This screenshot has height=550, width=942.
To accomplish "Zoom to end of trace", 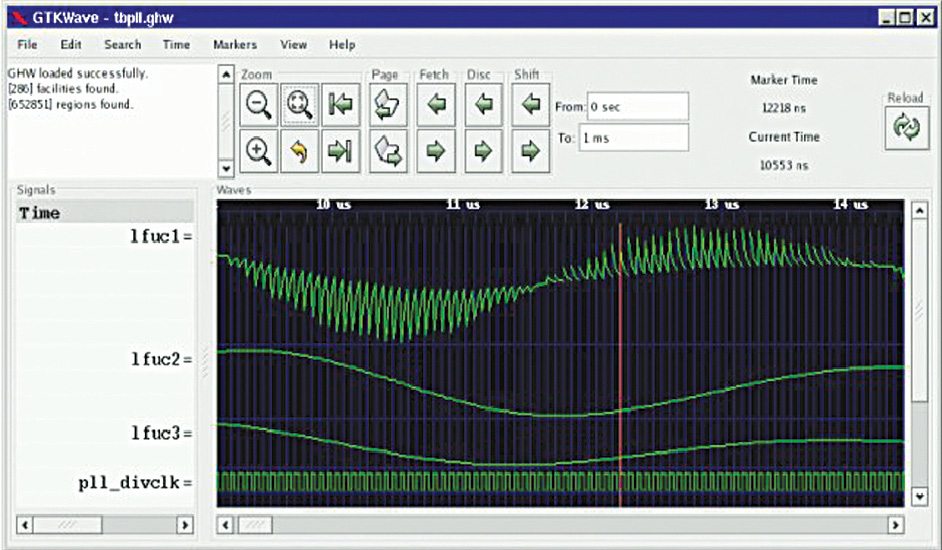I will coord(340,151).
